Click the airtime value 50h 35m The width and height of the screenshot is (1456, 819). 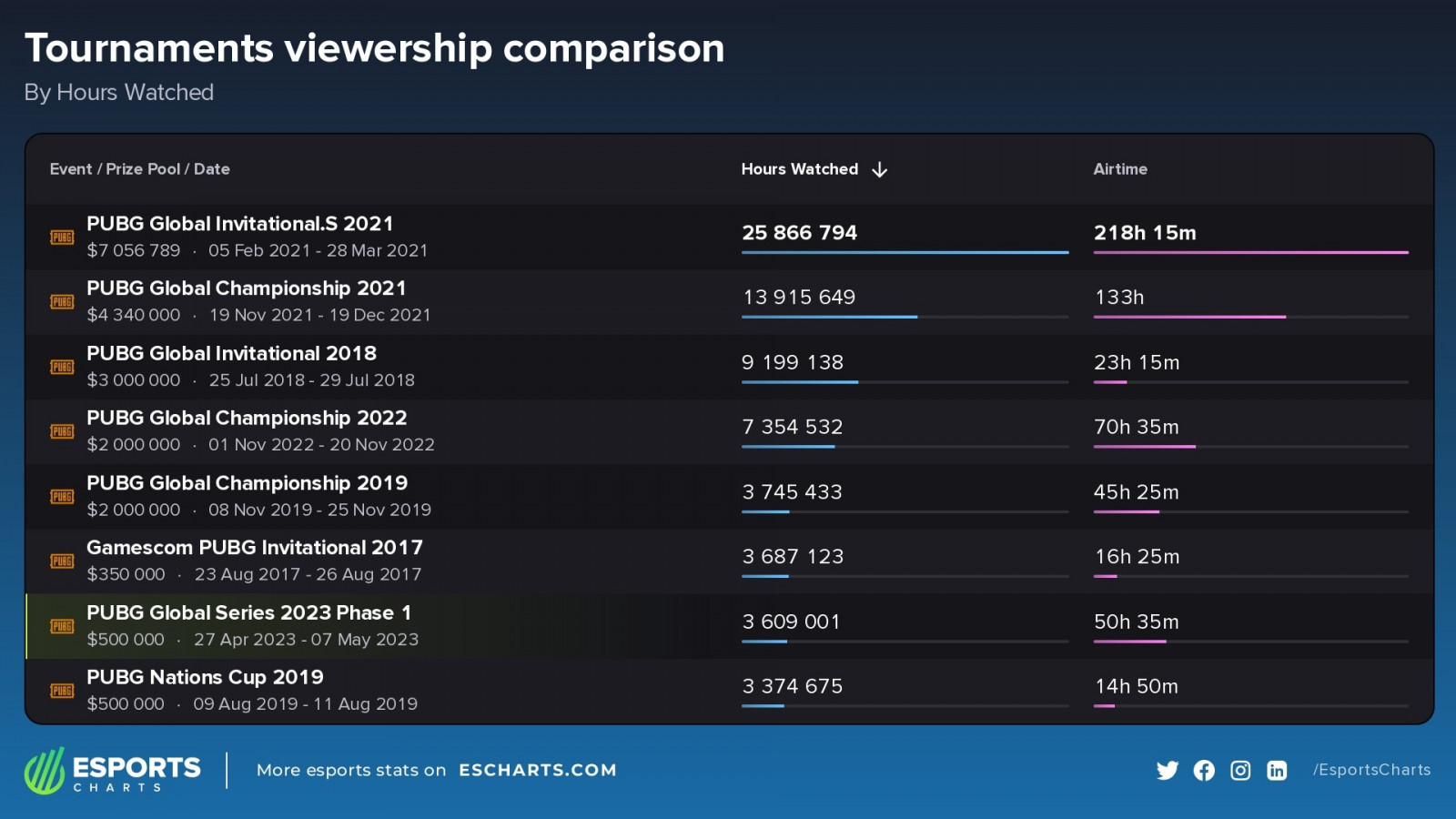pyautogui.click(x=1137, y=622)
